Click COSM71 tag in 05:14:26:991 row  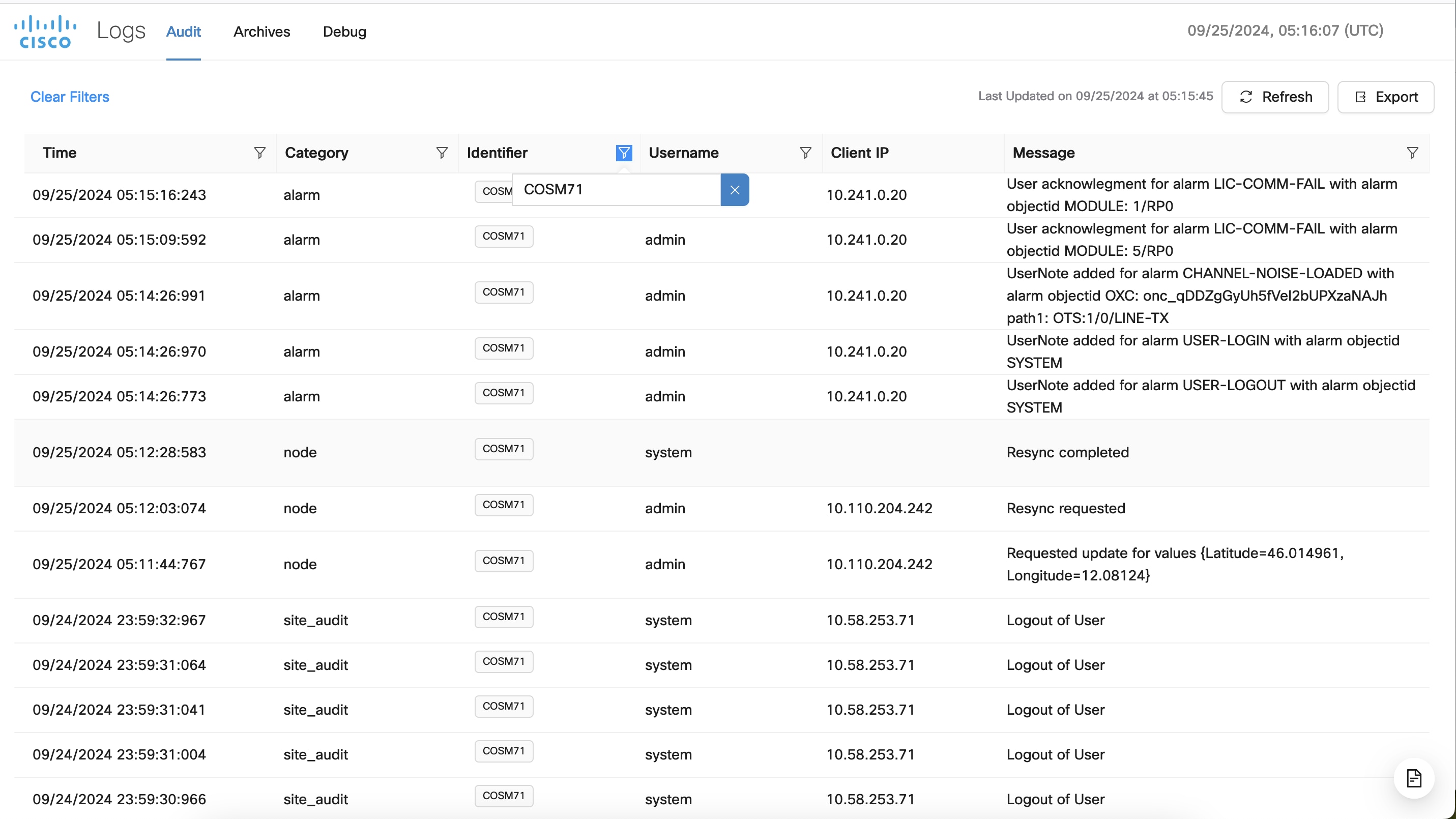[504, 292]
